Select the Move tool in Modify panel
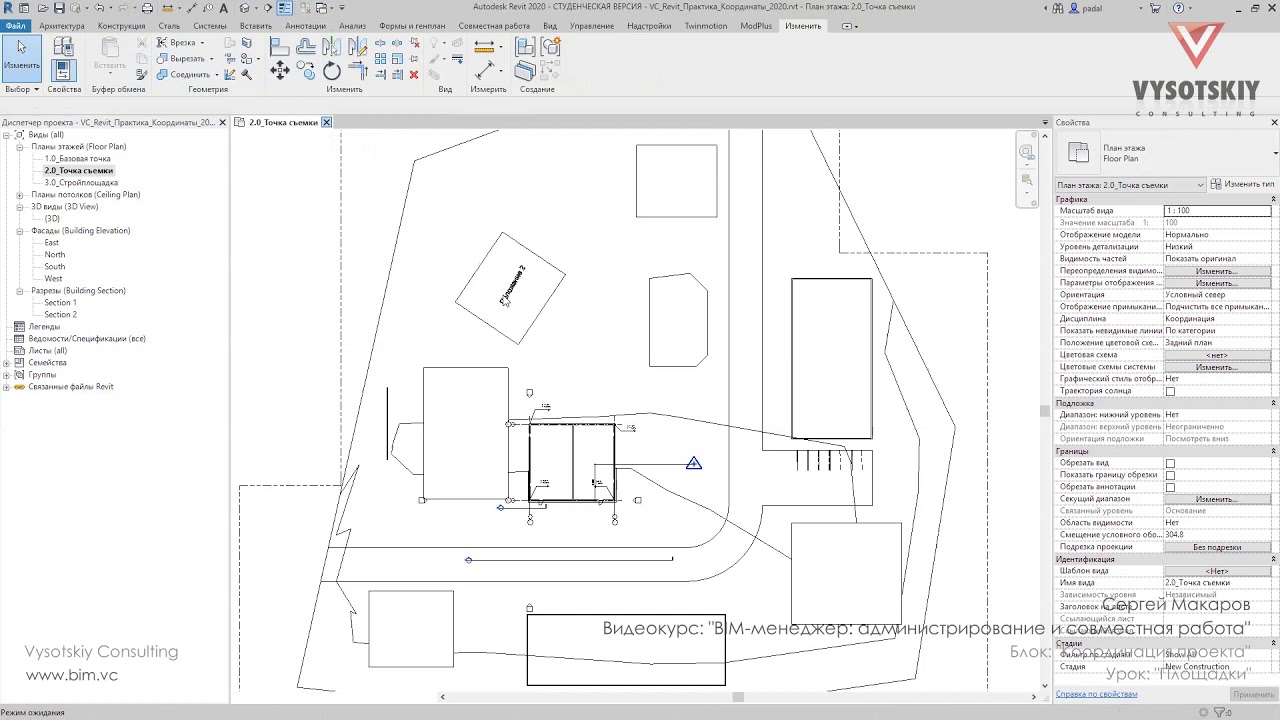This screenshot has height=720, width=1280. (x=280, y=70)
